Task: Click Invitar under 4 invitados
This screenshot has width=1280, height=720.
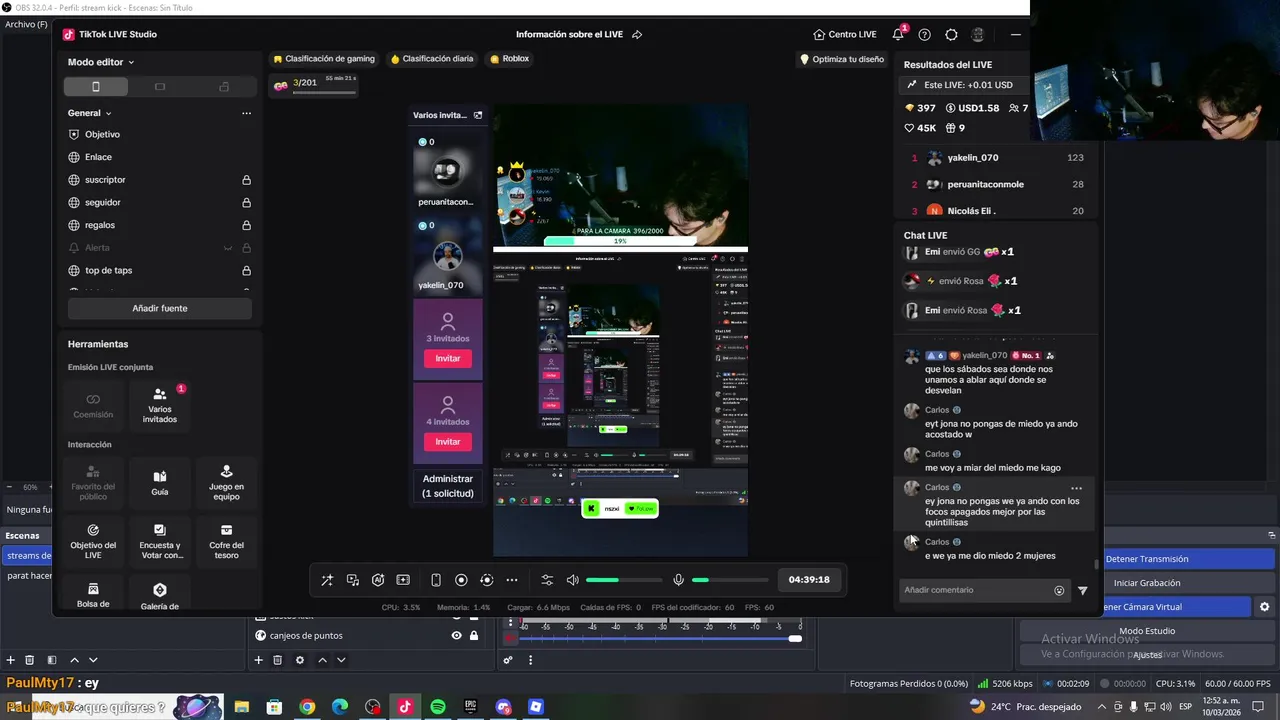Action: (448, 442)
